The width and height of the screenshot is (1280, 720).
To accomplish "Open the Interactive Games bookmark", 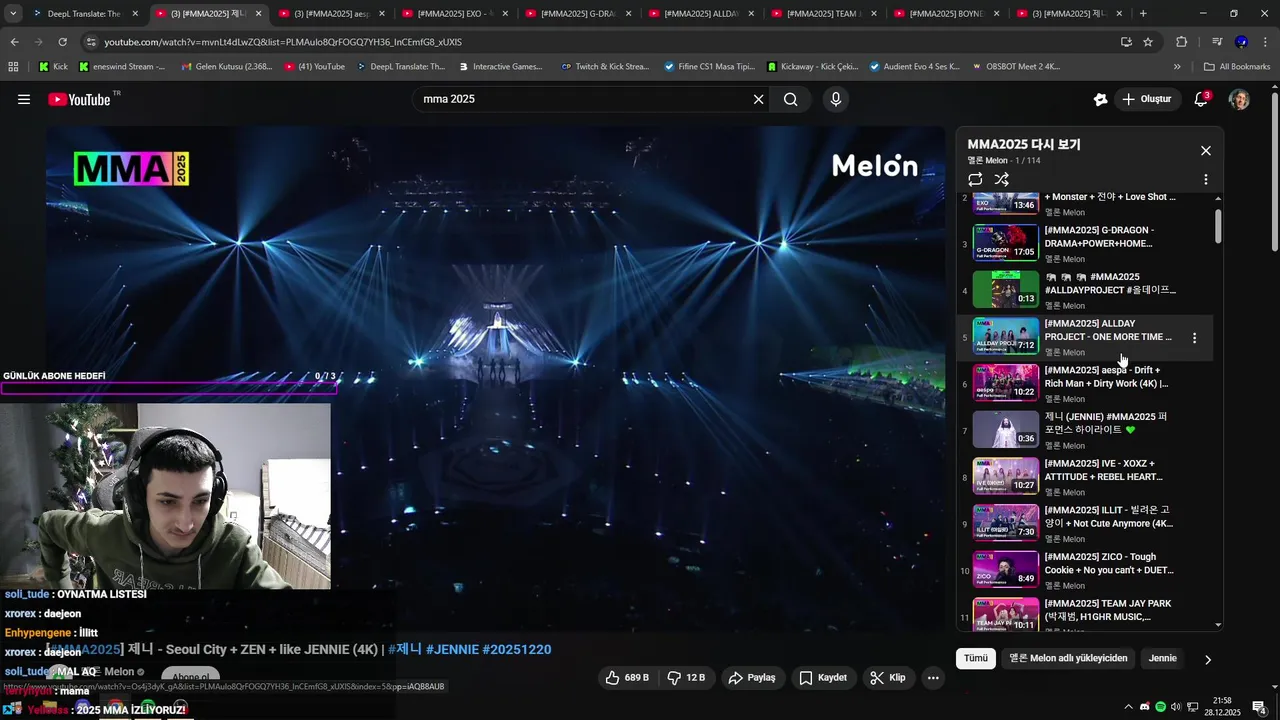I will 501,67.
